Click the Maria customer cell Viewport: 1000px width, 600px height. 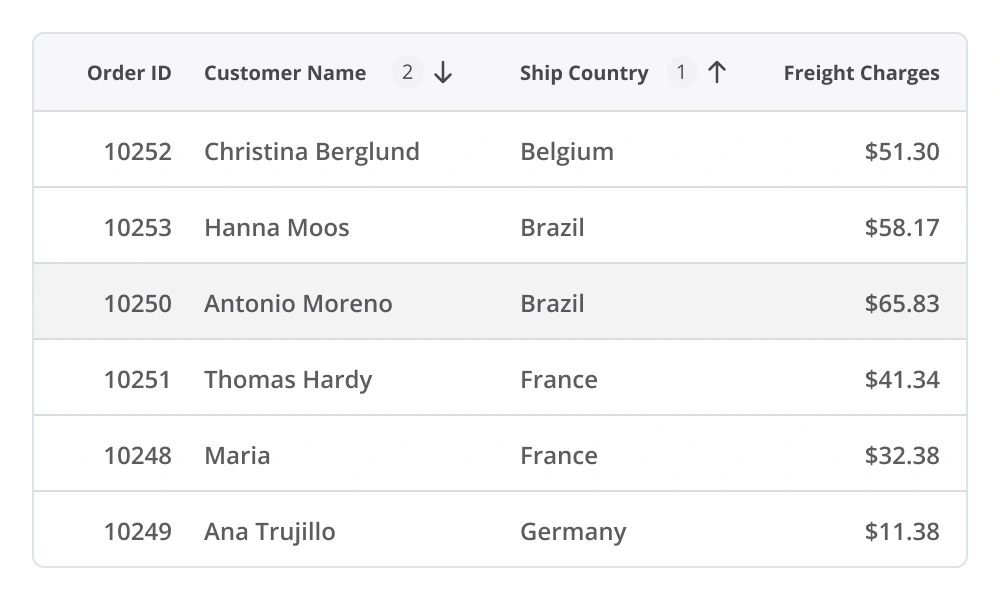(237, 456)
